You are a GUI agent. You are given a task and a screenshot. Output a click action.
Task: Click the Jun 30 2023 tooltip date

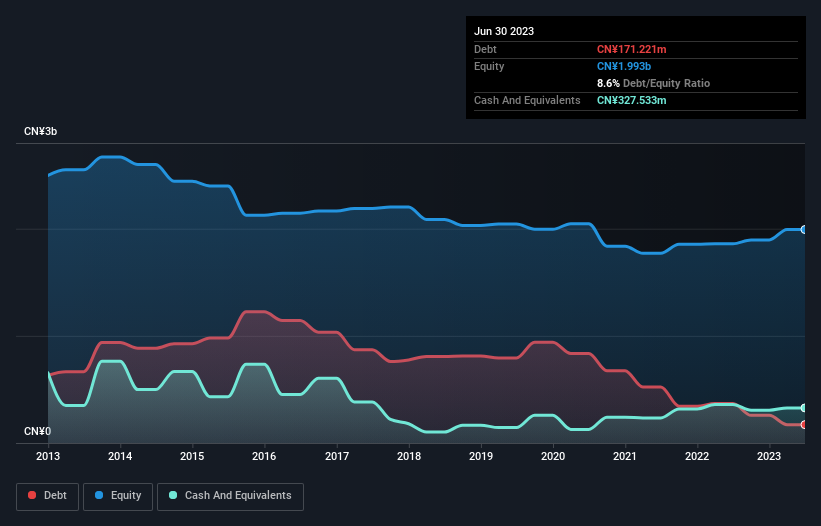(x=504, y=31)
